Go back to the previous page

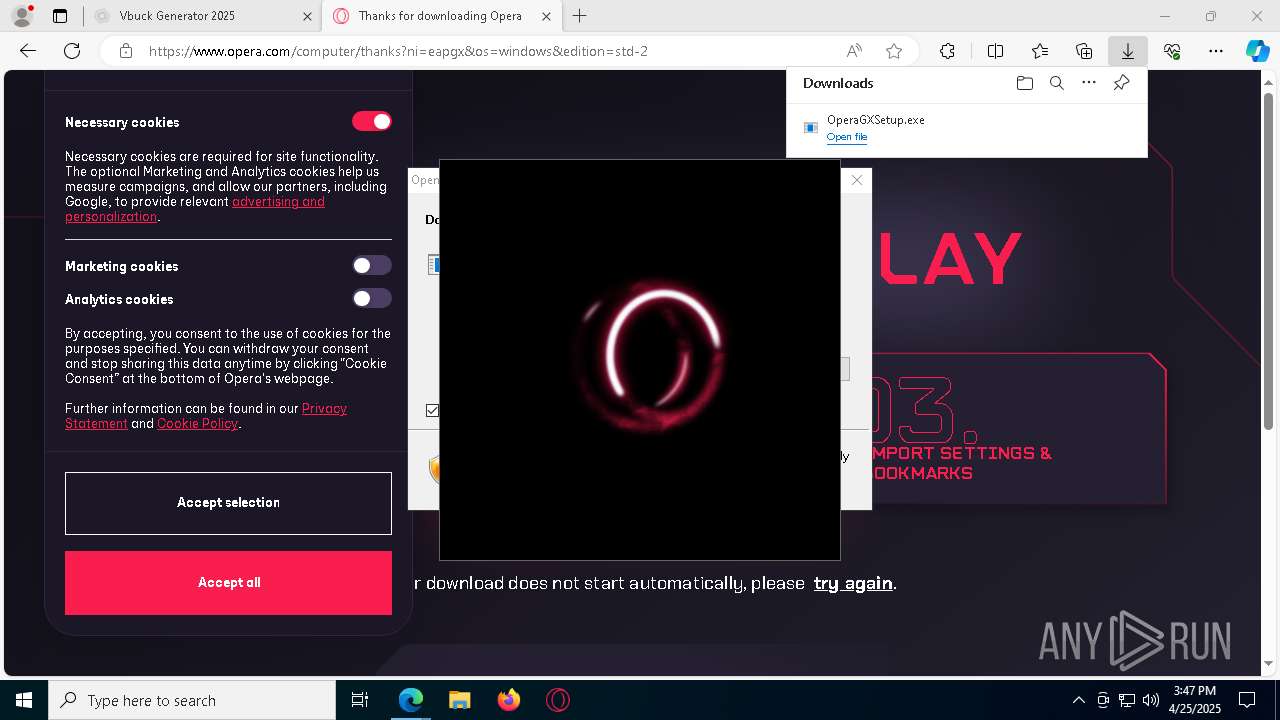coord(28,51)
